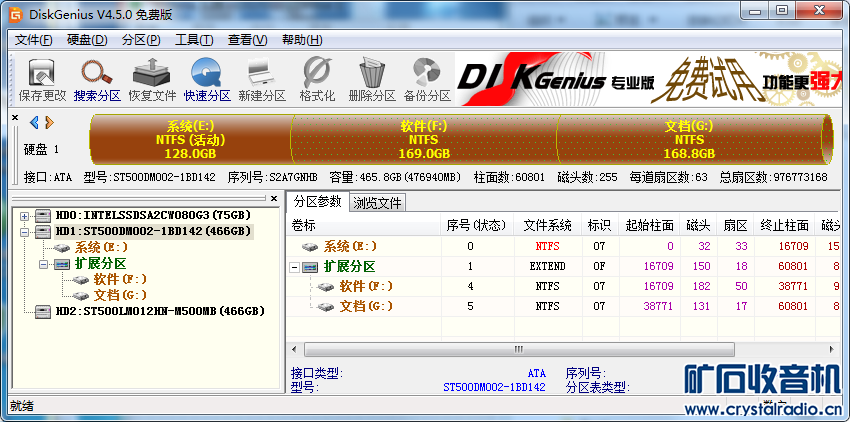
Task: Click 软件(F:) drive icon in partition table
Action: (326, 286)
